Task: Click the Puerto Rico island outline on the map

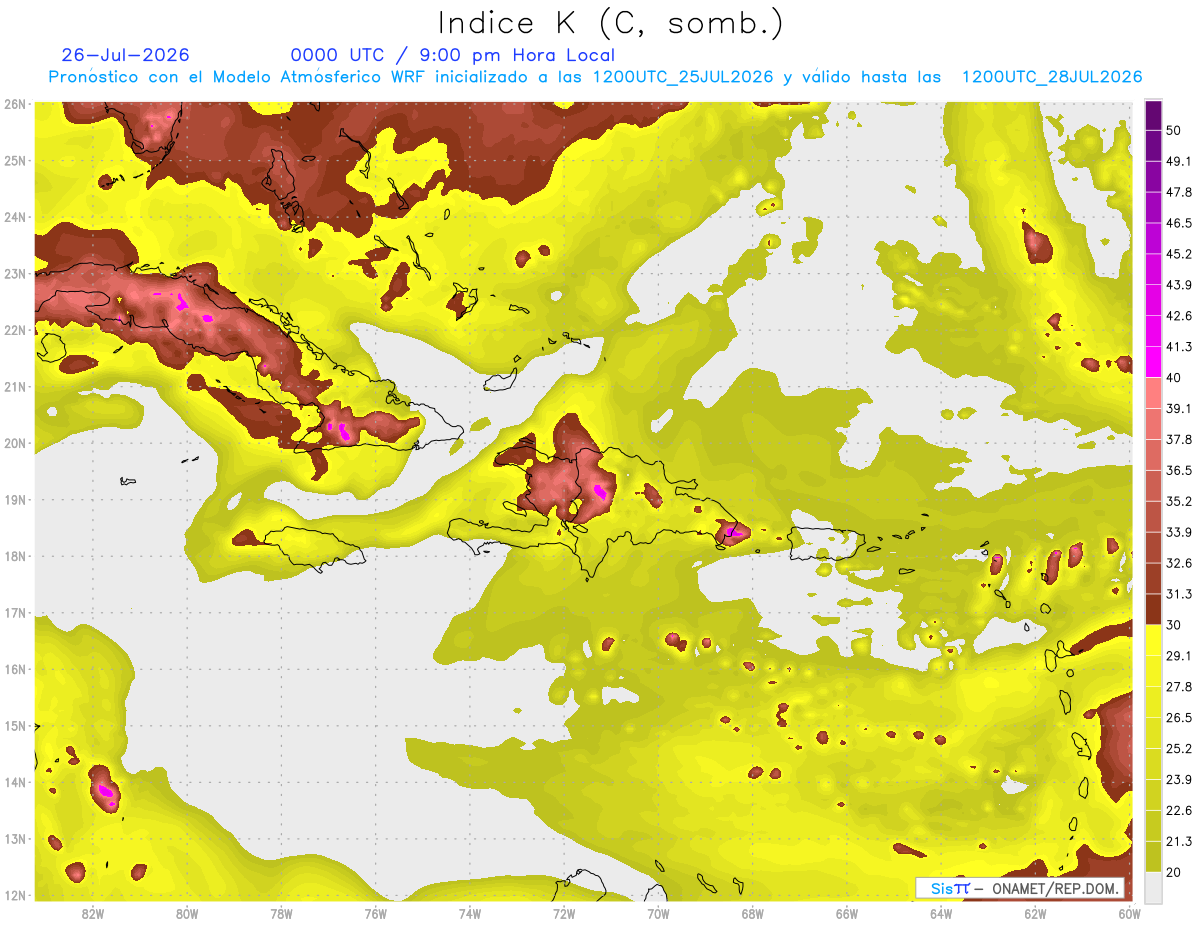Action: 825,545
